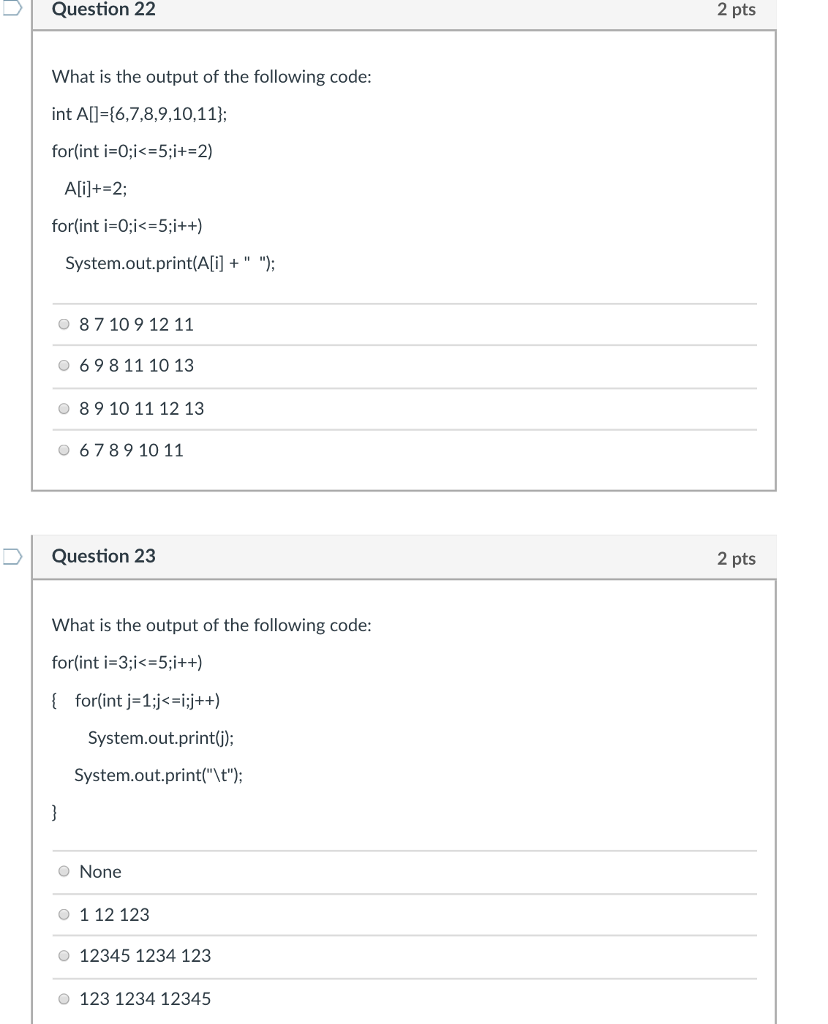Click the Question 22 heading
This screenshot has height=1024, width=828.
pos(104,11)
